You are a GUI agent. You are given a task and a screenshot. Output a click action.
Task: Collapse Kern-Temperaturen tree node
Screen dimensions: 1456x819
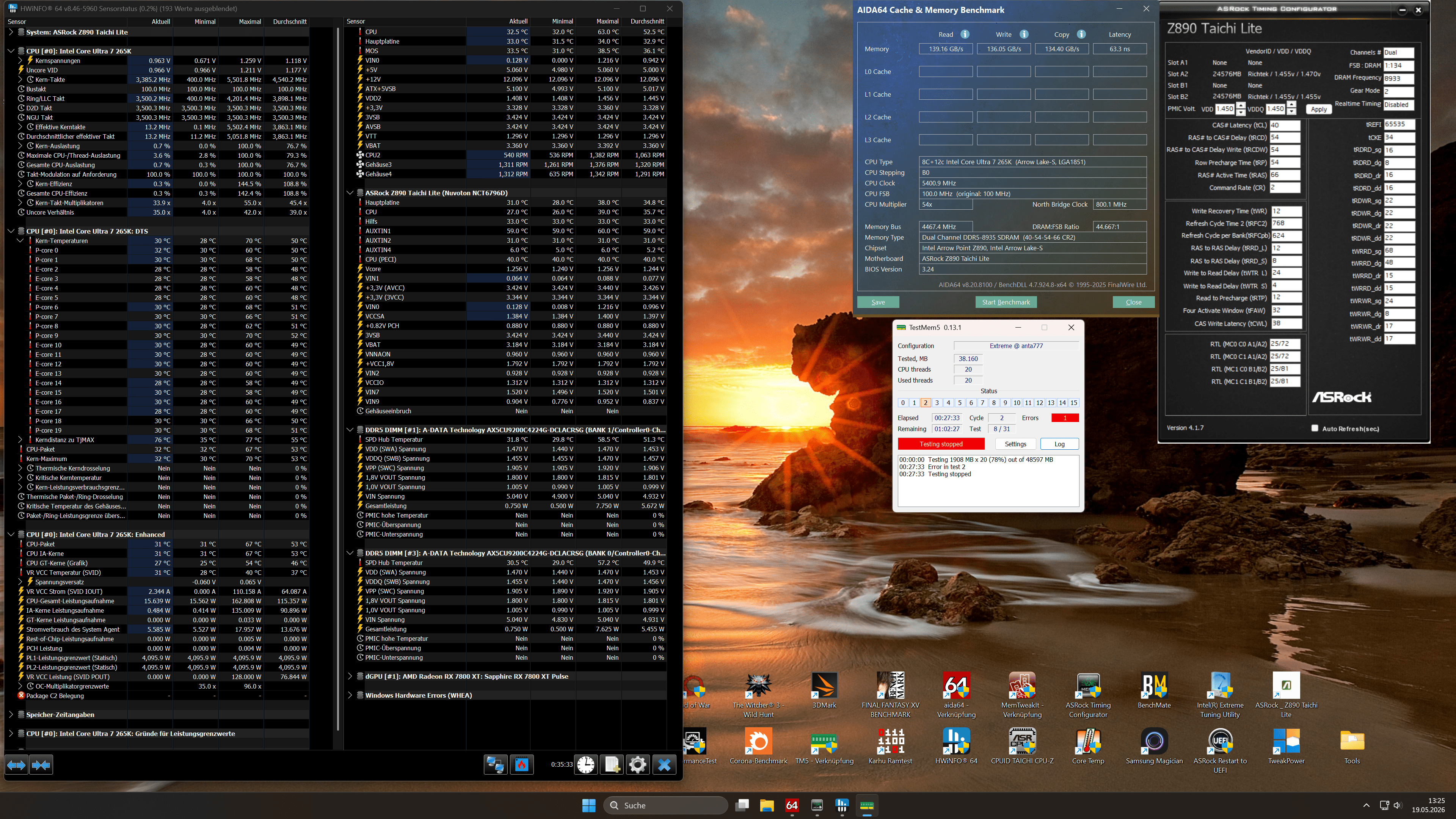pyautogui.click(x=20, y=241)
